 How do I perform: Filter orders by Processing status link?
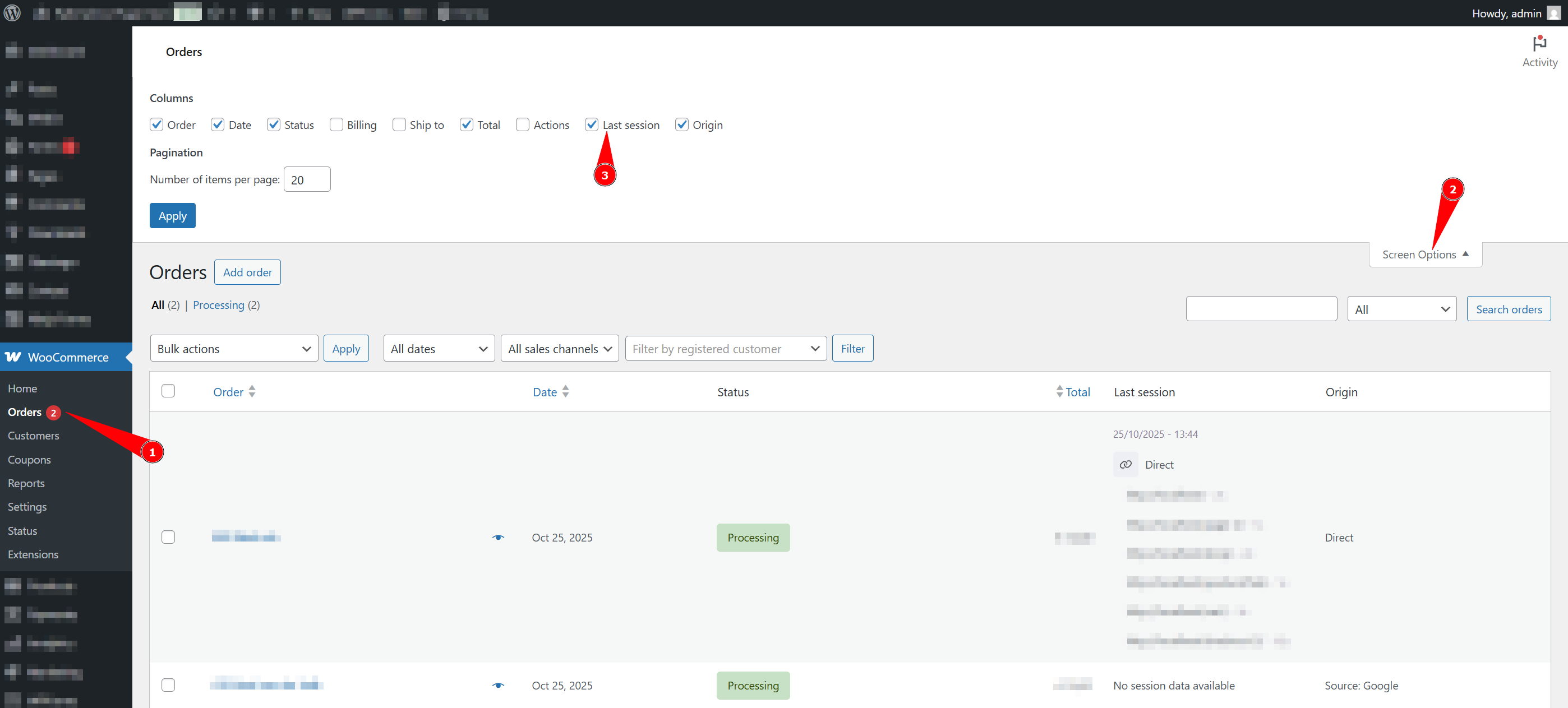click(x=218, y=305)
